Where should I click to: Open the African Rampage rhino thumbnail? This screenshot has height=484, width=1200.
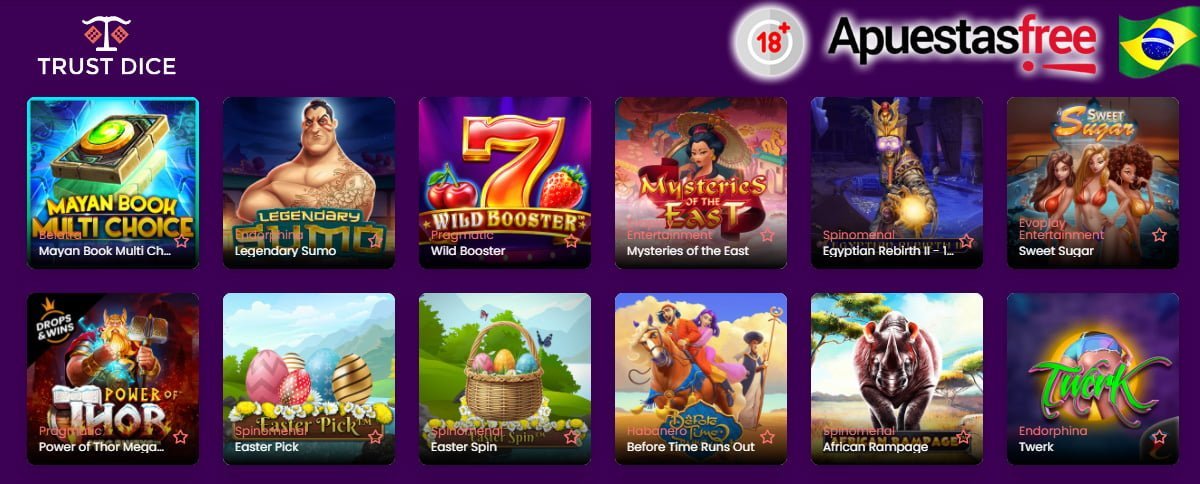coord(897,379)
